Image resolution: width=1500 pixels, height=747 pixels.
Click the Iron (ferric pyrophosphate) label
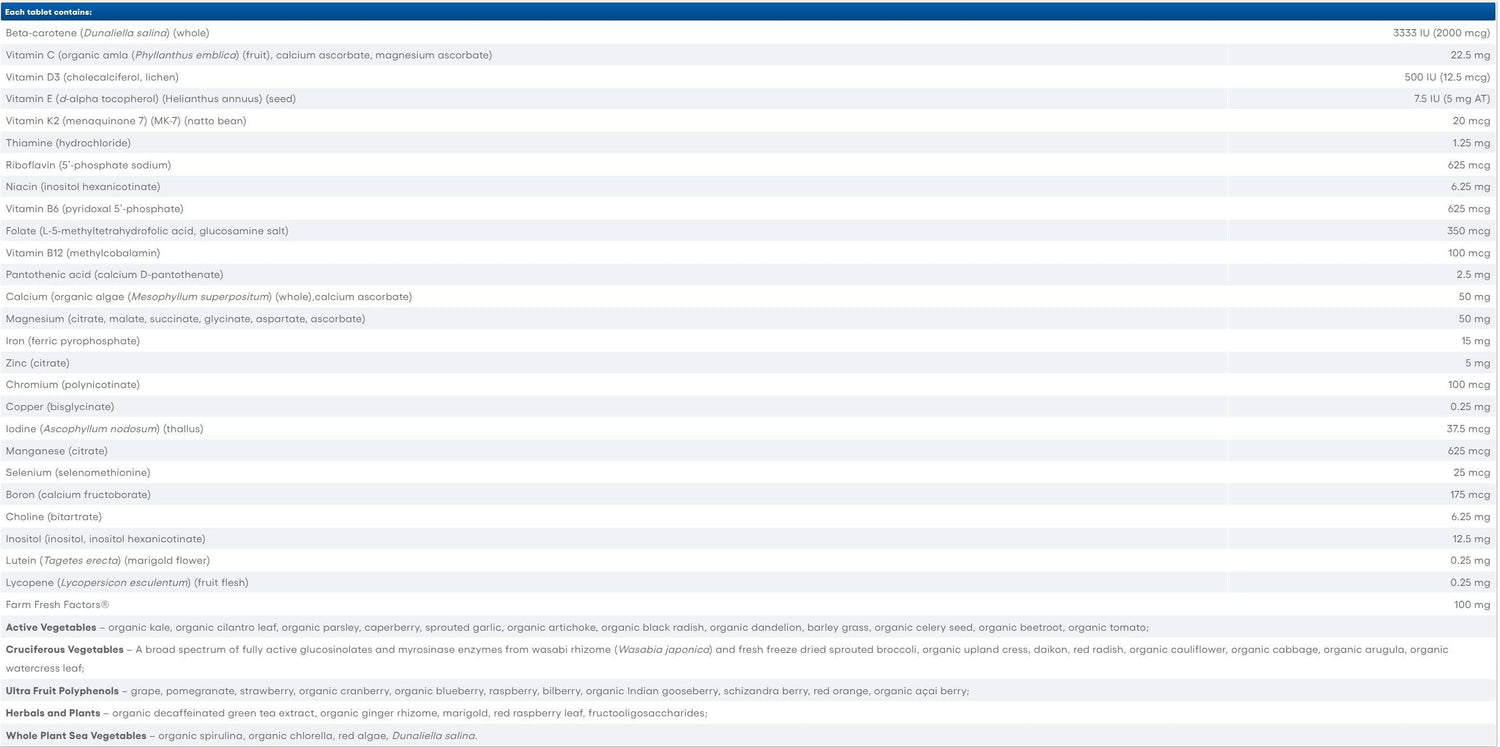[72, 341]
